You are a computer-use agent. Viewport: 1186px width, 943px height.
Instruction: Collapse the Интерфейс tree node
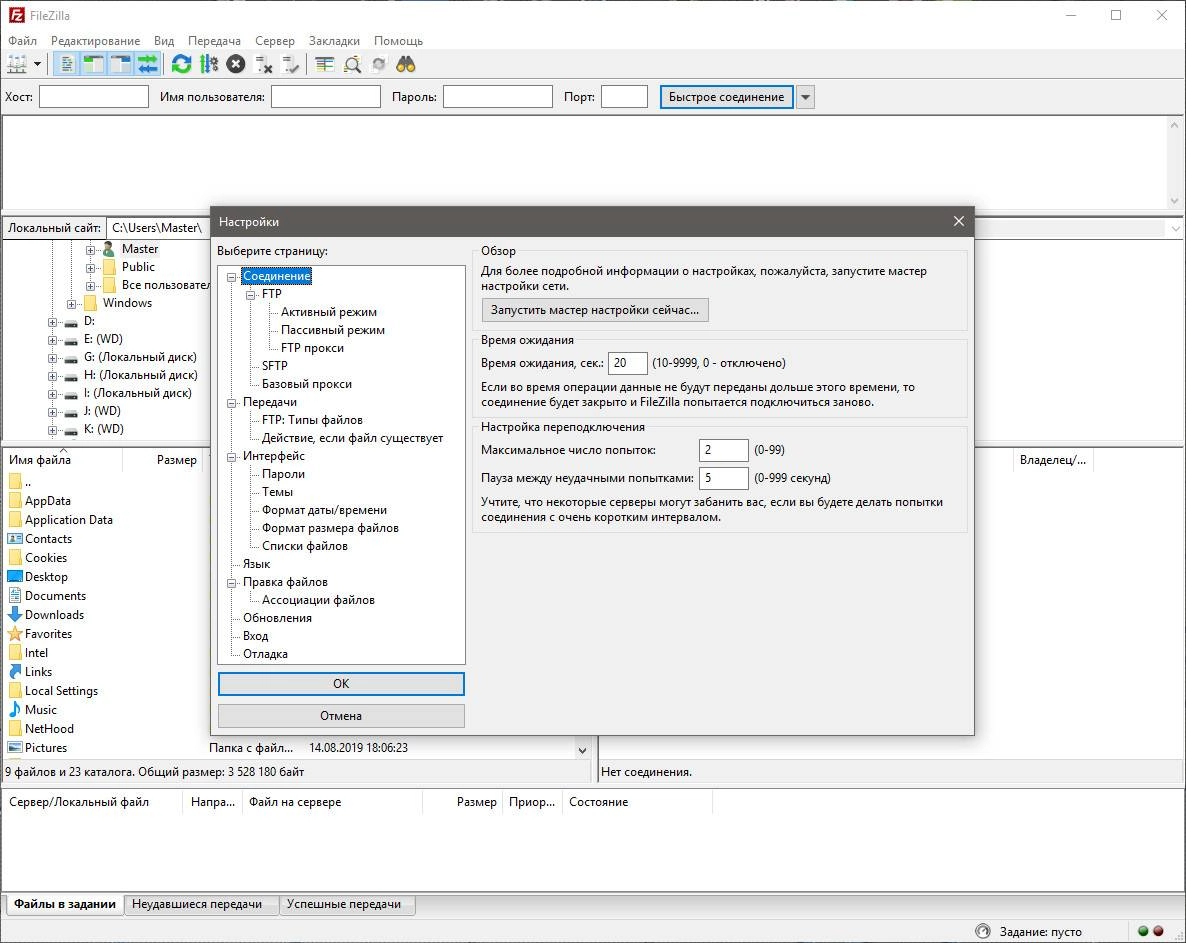231,457
